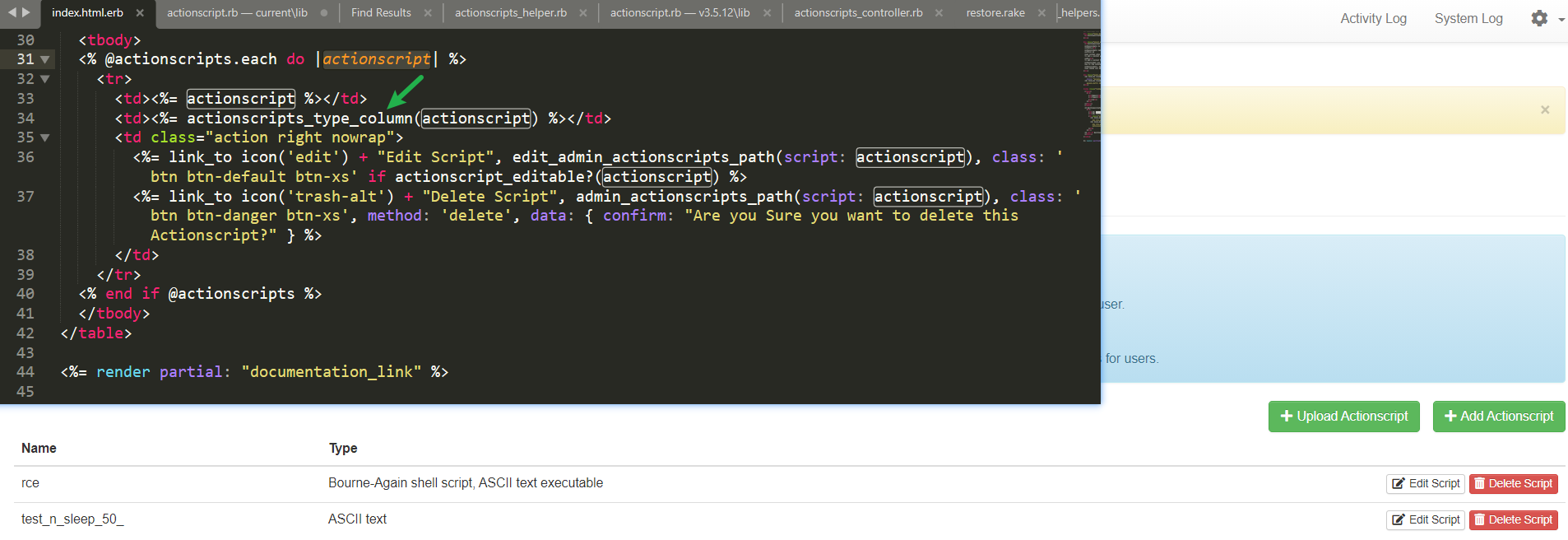Open the Activity Log page

(1373, 19)
